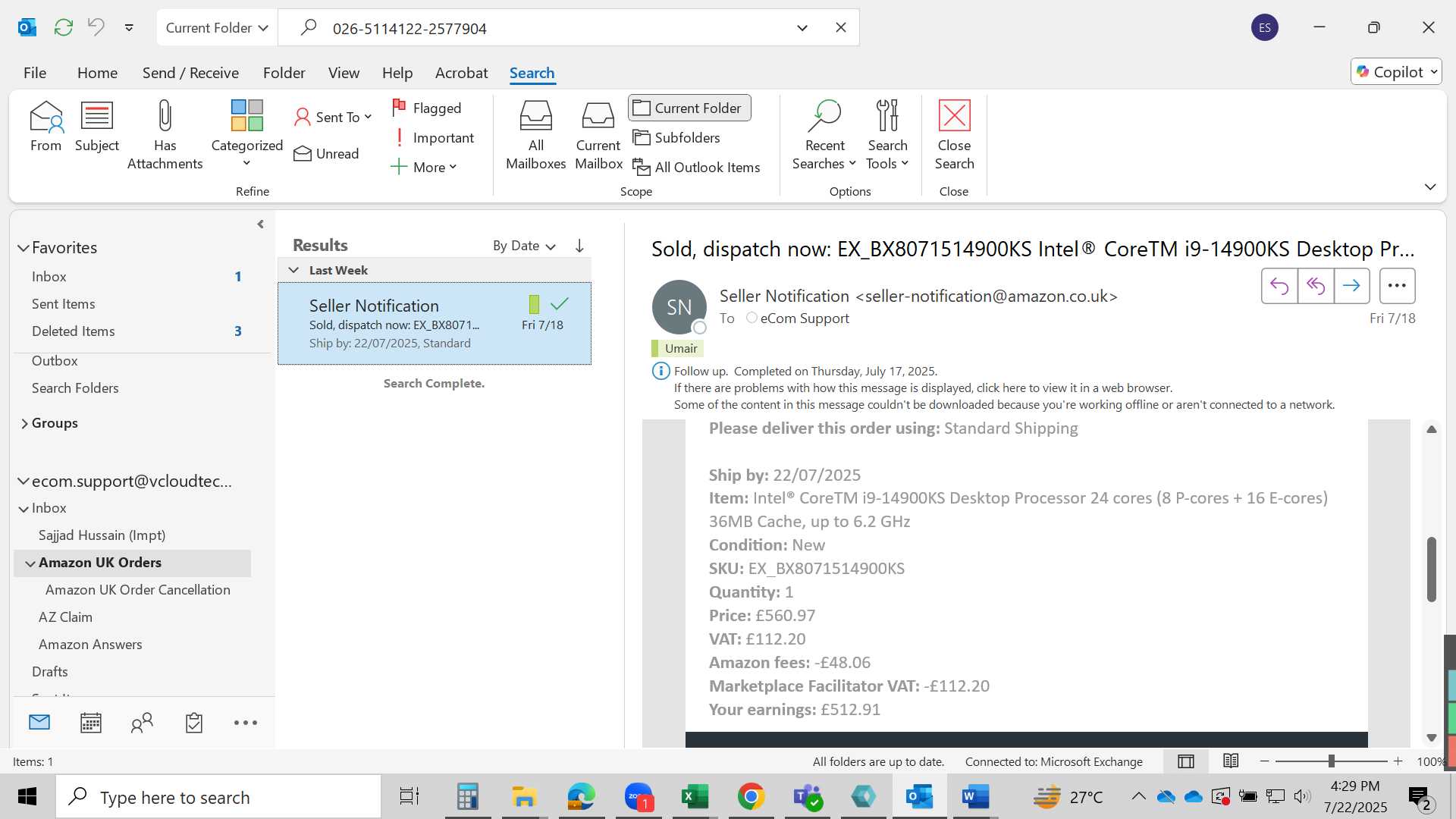This screenshot has height=819, width=1456.
Task: Click the green category swatch on Seller Notification
Action: (534, 305)
